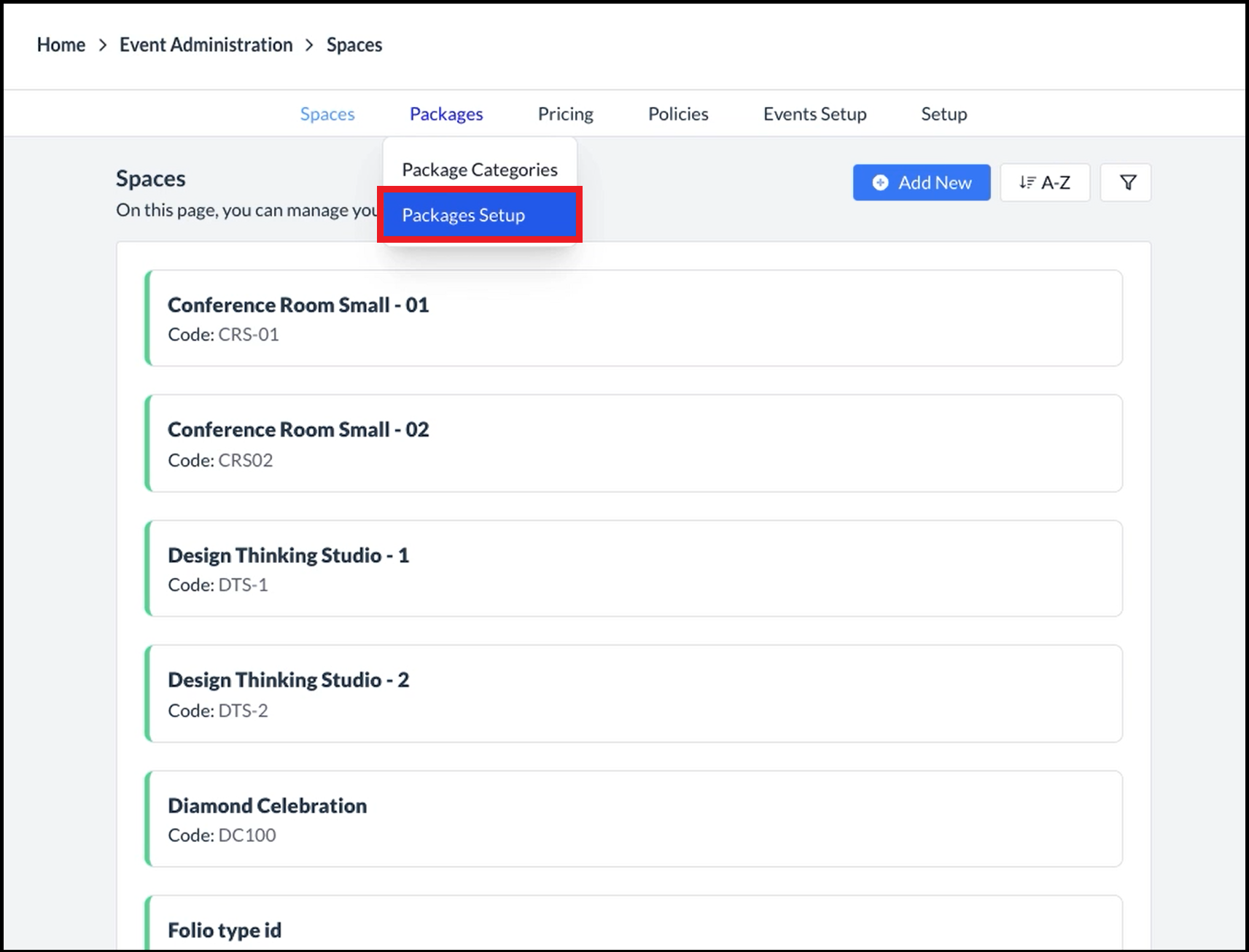Click the Folio type id entry

coord(633,929)
